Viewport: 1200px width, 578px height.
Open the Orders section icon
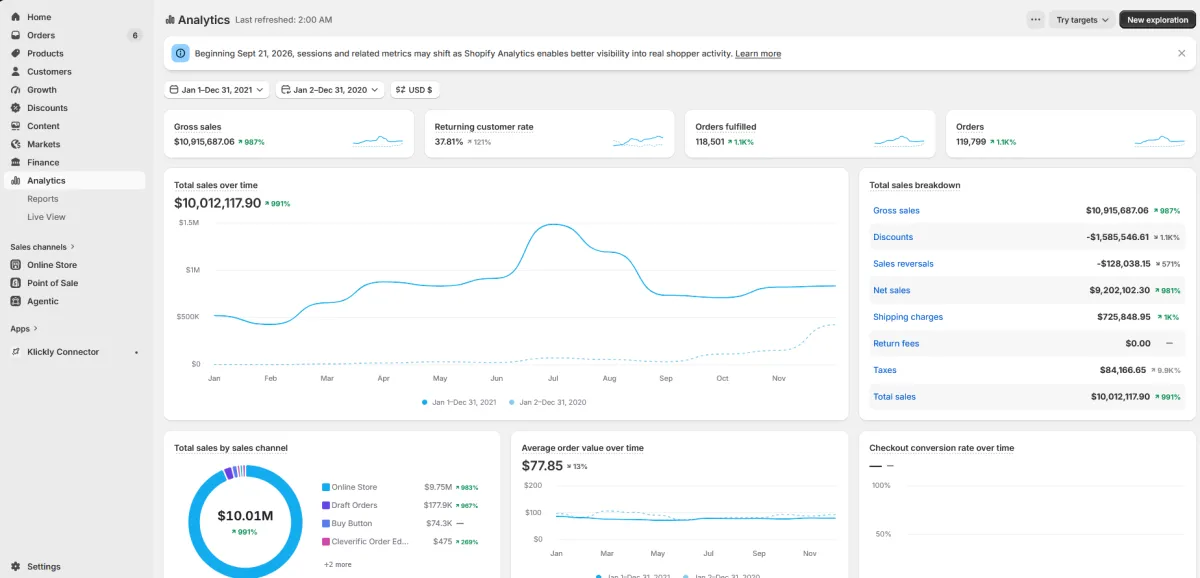point(16,35)
